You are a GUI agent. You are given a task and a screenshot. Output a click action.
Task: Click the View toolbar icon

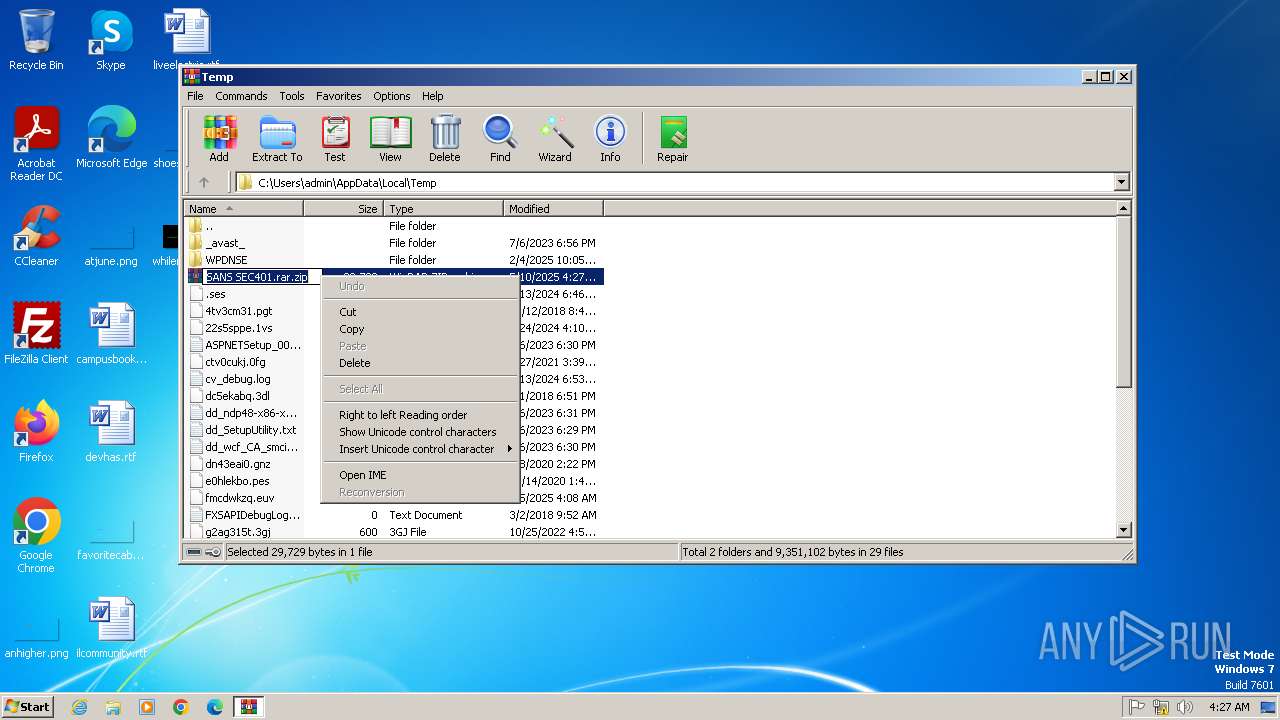(390, 139)
